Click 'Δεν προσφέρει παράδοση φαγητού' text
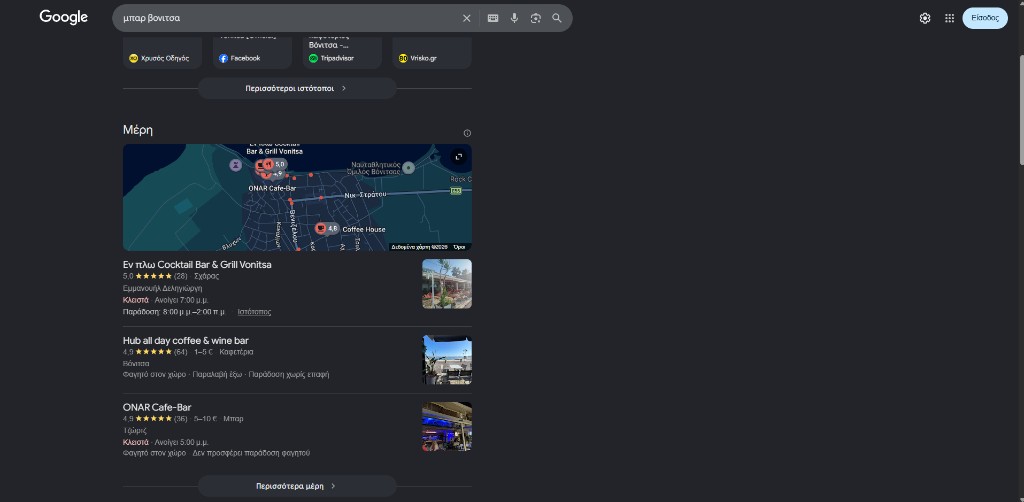The width and height of the screenshot is (1024, 502). point(251,453)
